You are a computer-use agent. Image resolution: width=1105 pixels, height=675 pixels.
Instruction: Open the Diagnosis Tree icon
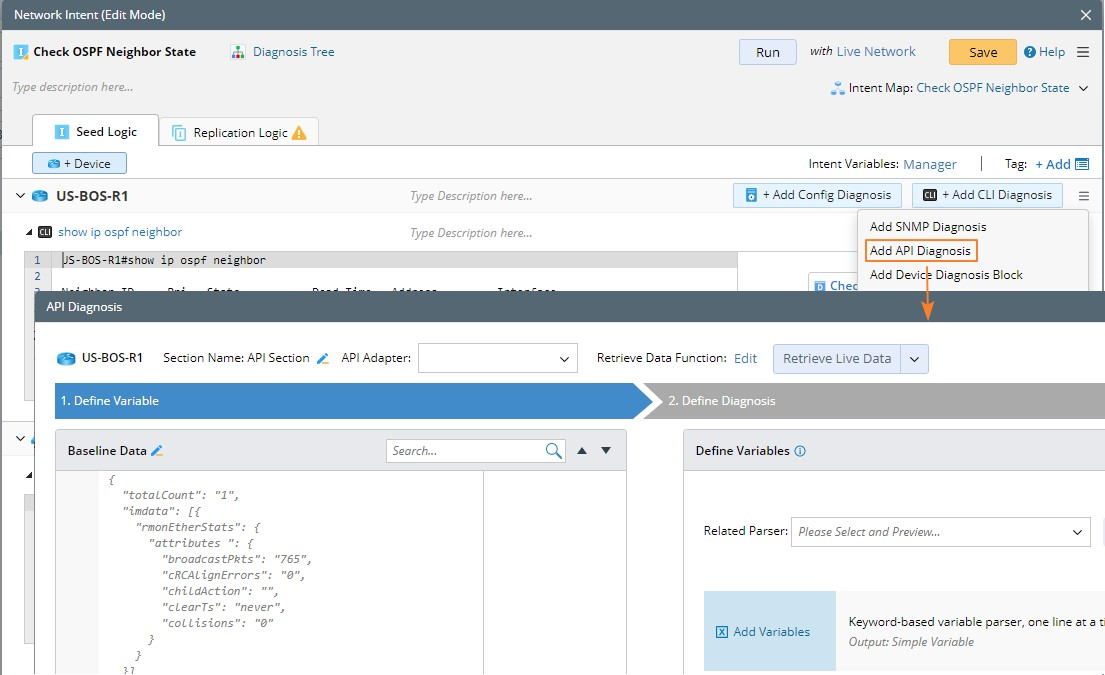pyautogui.click(x=238, y=52)
